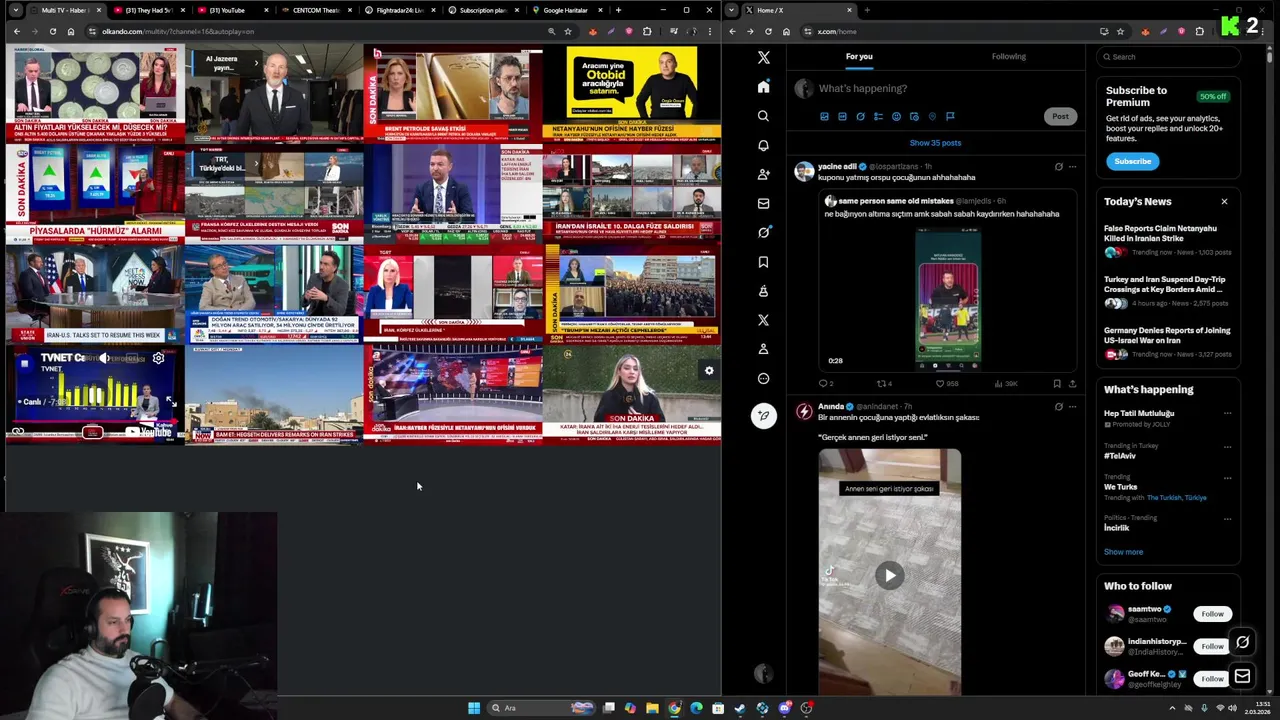
Task: Add media image icon in composer
Action: (824, 116)
